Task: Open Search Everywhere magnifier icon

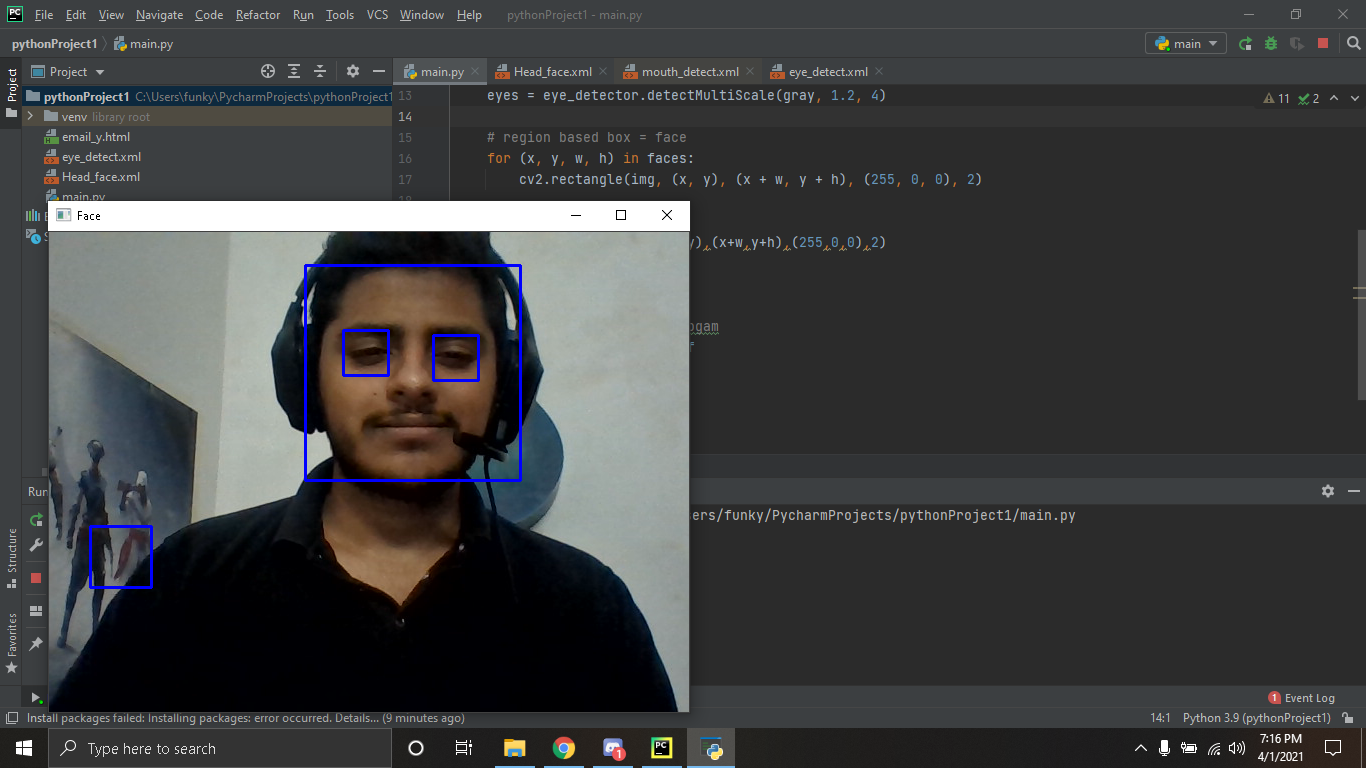Action: tap(1353, 44)
